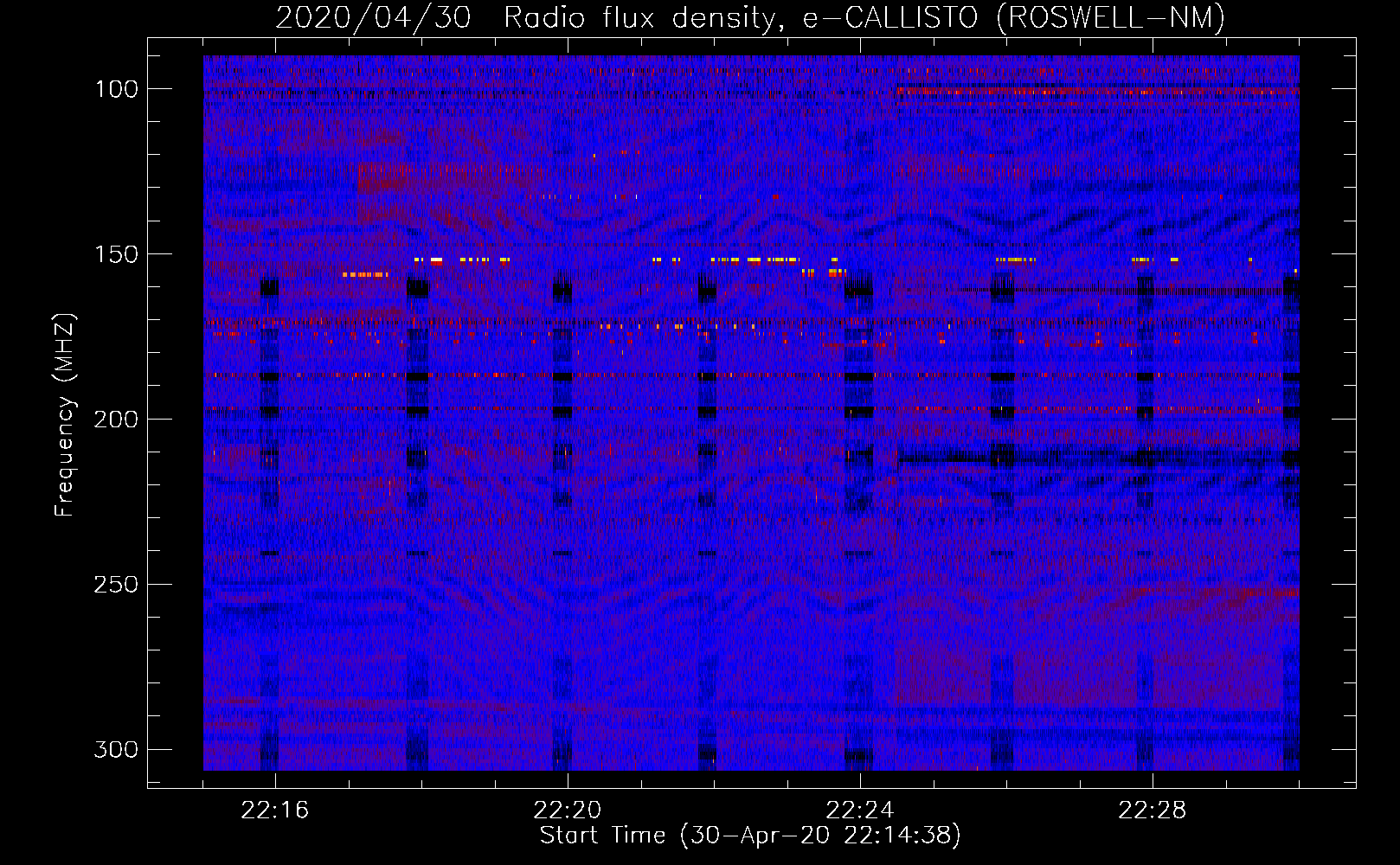Click the Frequency (MHZ) axis label
The image size is (1400, 865).
pos(64,415)
